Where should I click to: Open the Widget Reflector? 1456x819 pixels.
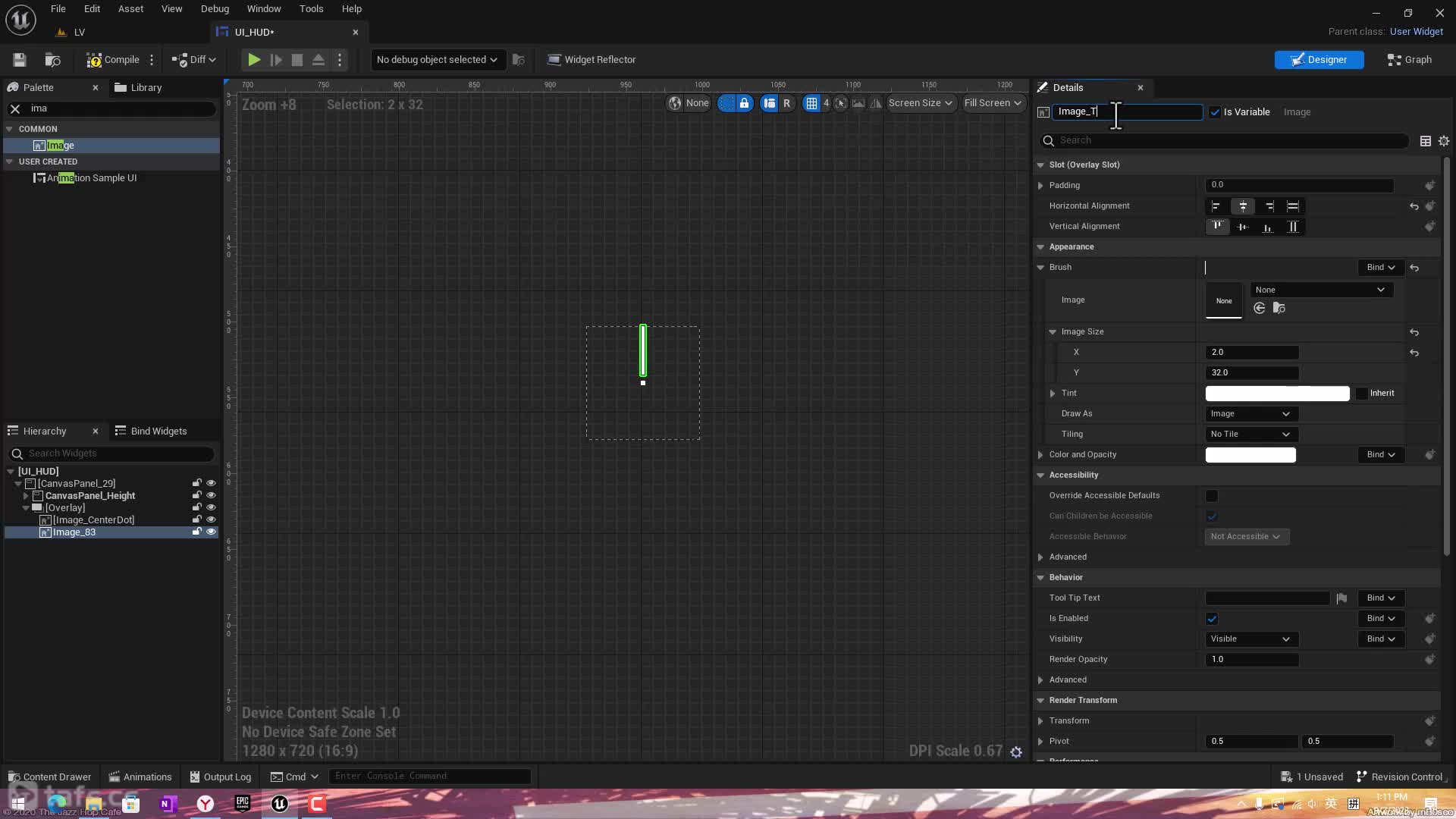click(591, 60)
